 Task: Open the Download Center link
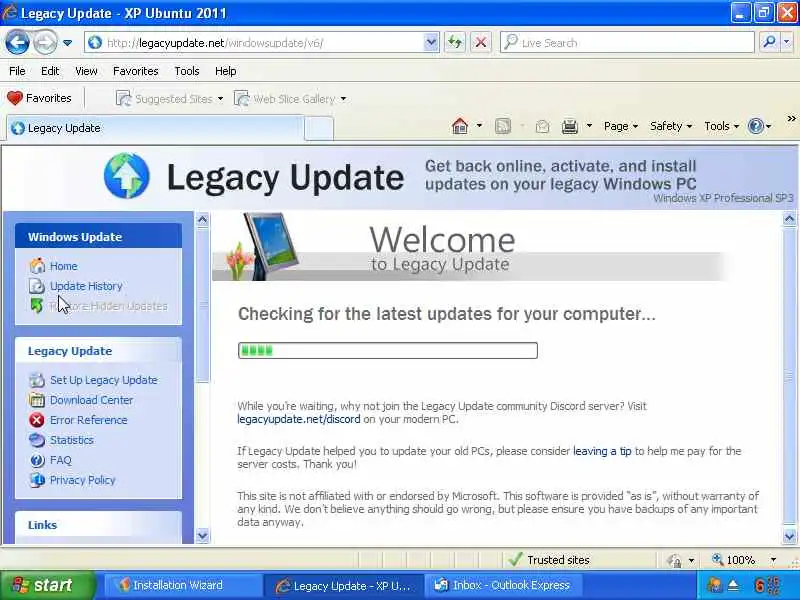(x=91, y=400)
